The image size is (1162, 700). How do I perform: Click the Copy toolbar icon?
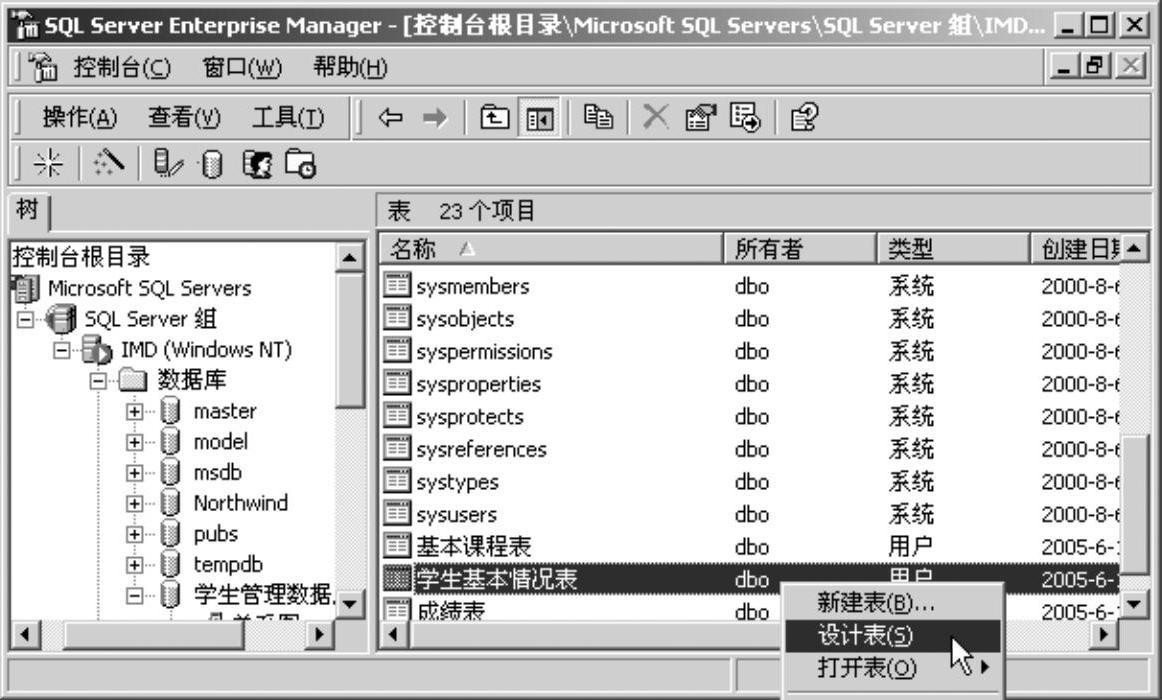[x=598, y=117]
